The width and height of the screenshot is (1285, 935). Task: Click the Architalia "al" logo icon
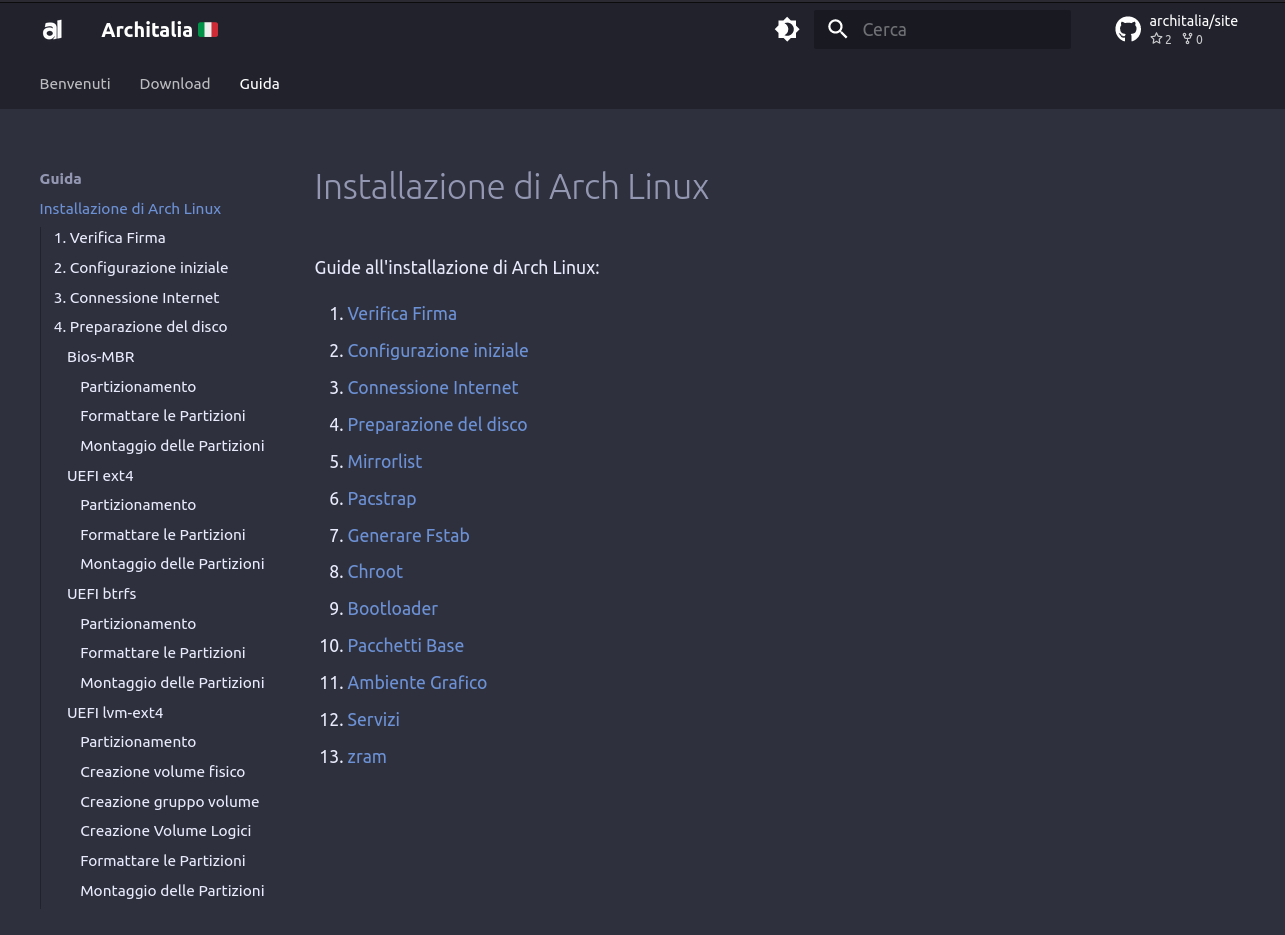click(x=52, y=29)
